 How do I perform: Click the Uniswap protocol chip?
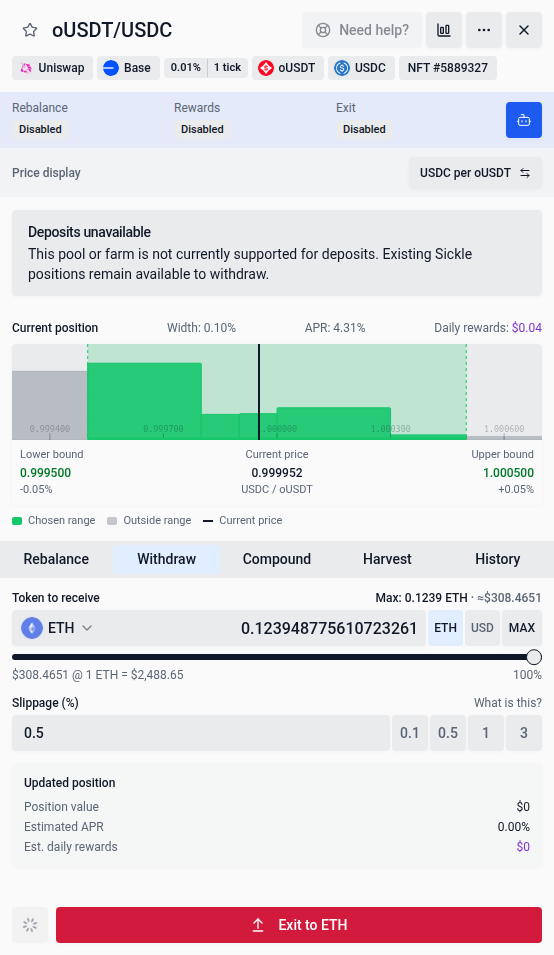point(52,68)
